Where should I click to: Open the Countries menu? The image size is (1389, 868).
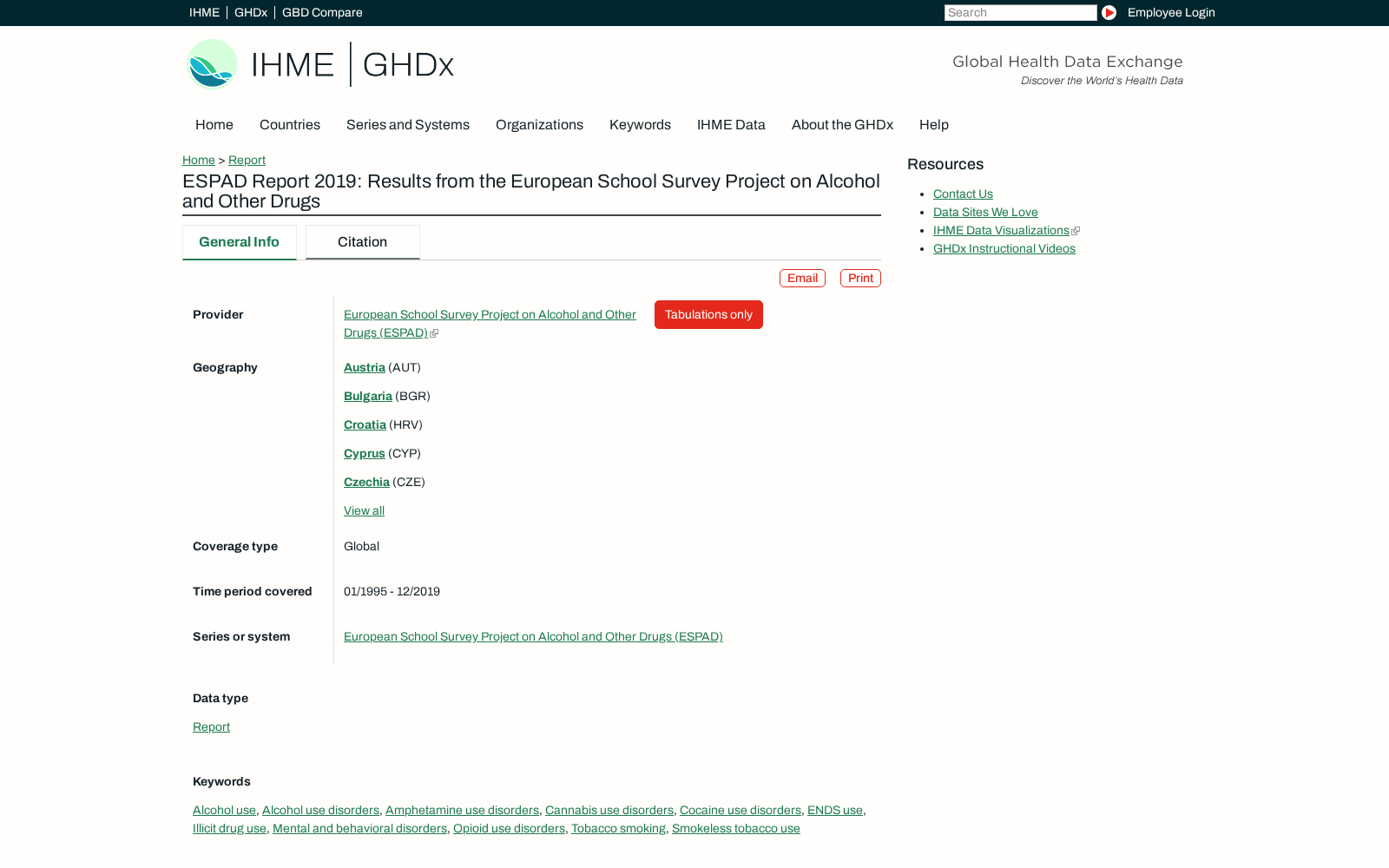tap(290, 125)
